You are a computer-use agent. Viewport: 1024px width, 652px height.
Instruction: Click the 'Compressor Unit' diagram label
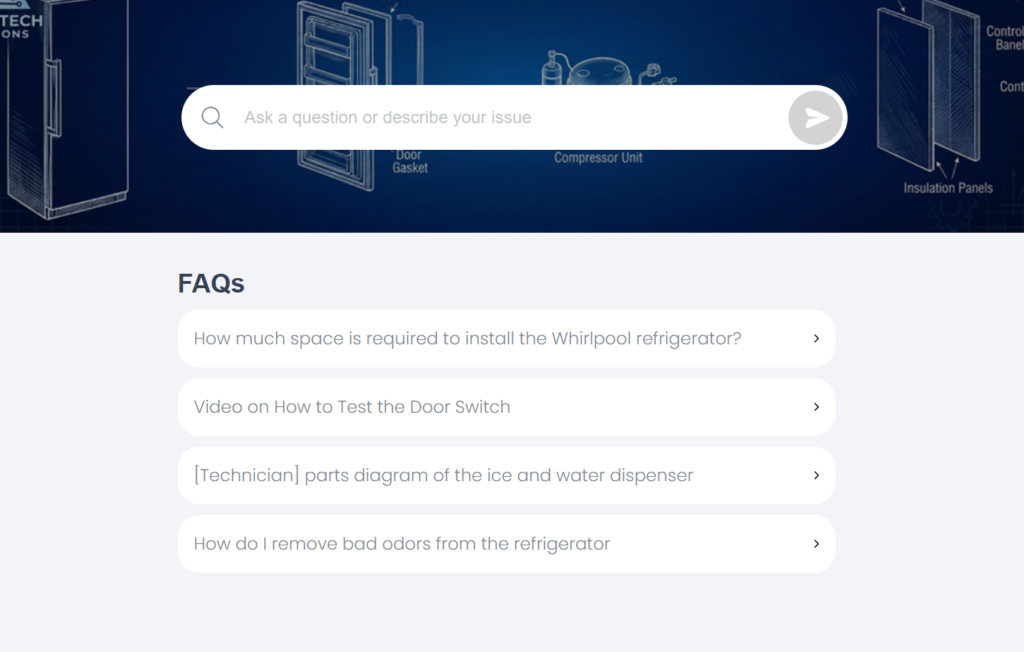[598, 158]
